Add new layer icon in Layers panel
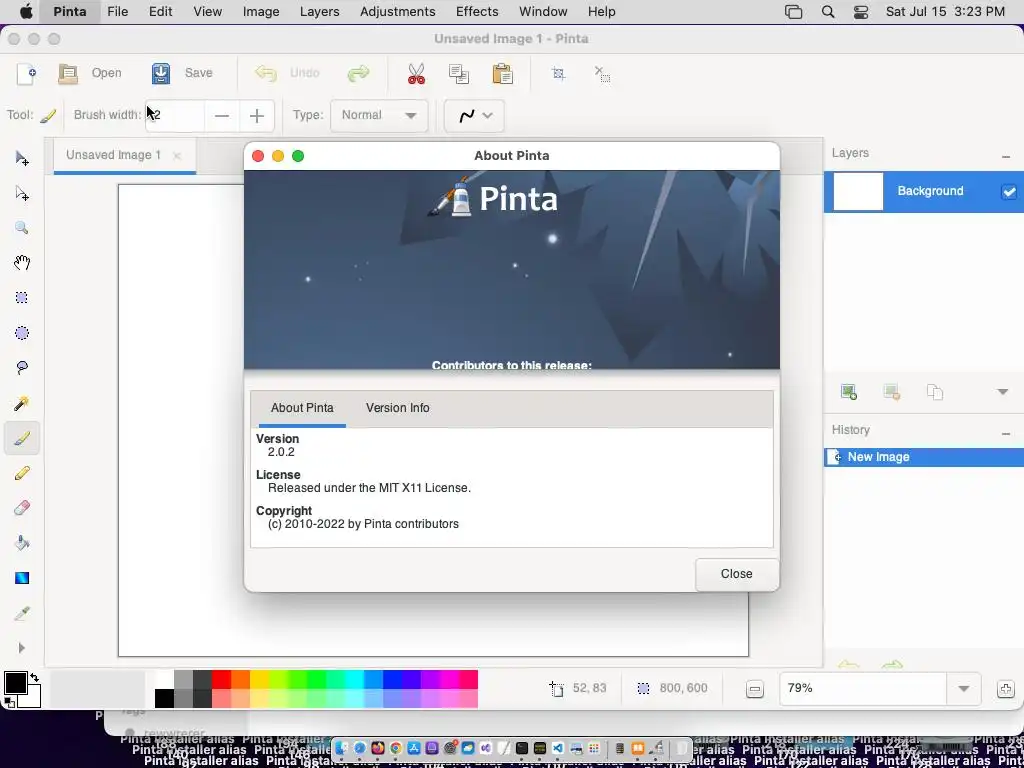The height and width of the screenshot is (768, 1024). click(x=848, y=392)
